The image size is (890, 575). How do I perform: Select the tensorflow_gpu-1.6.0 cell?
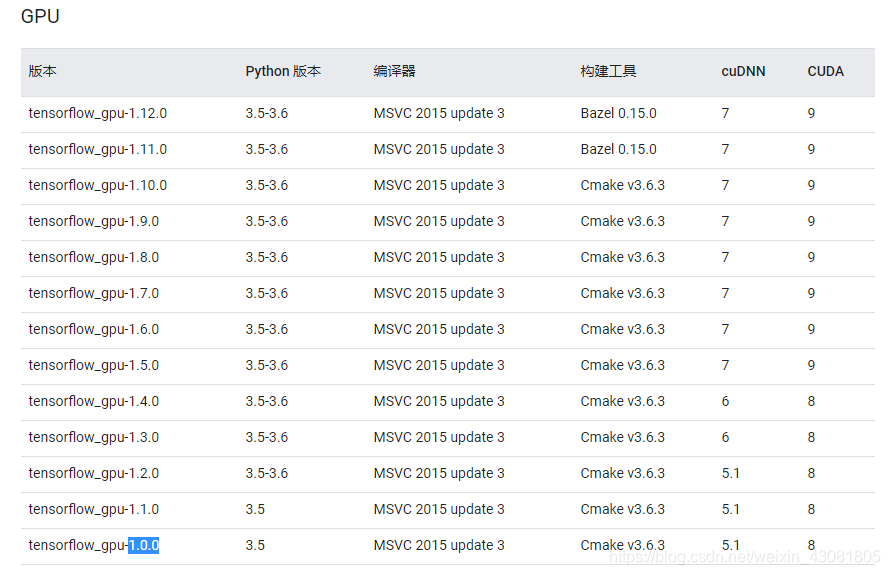click(x=94, y=329)
